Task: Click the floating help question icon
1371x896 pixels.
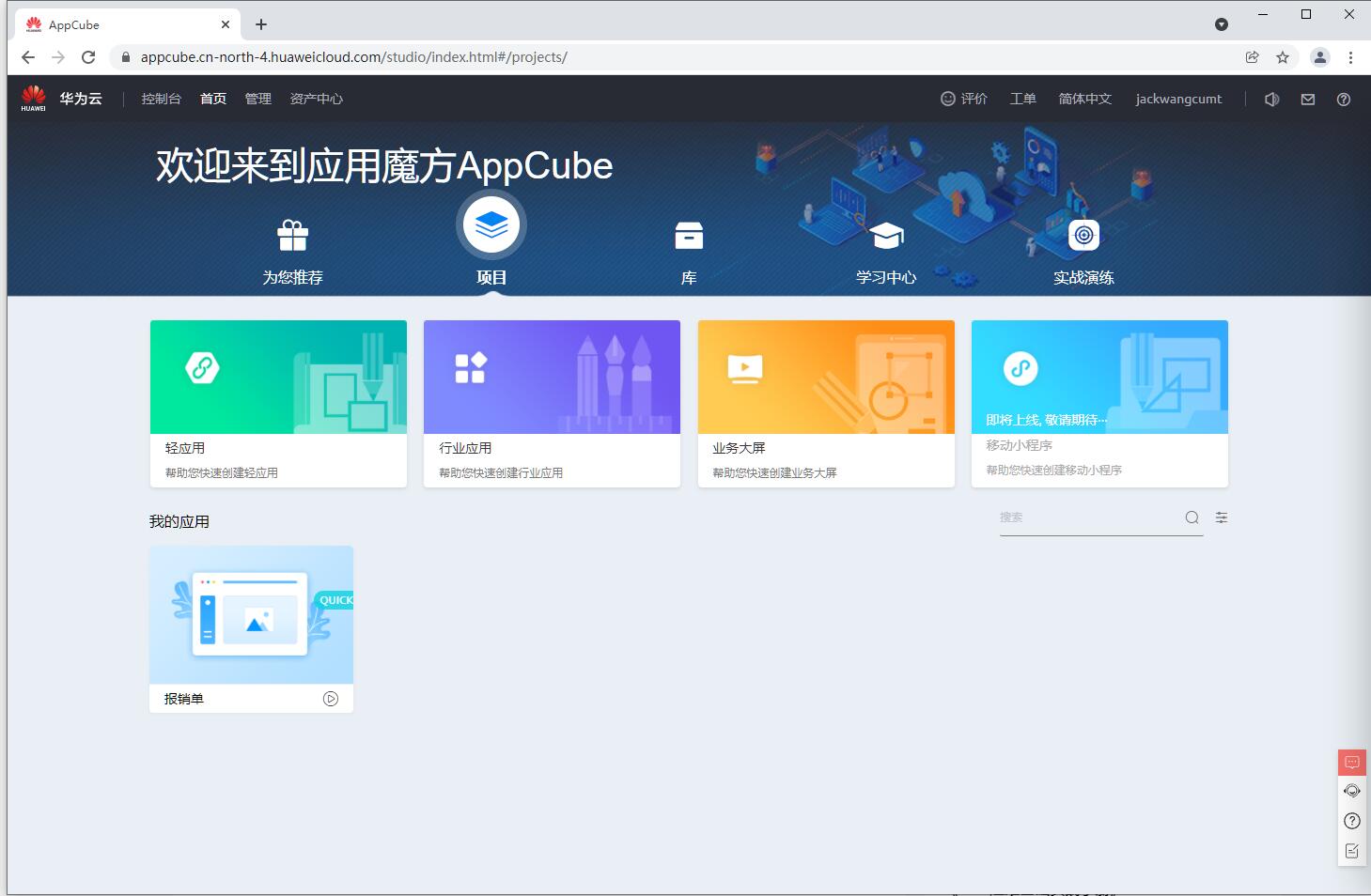Action: (x=1352, y=821)
